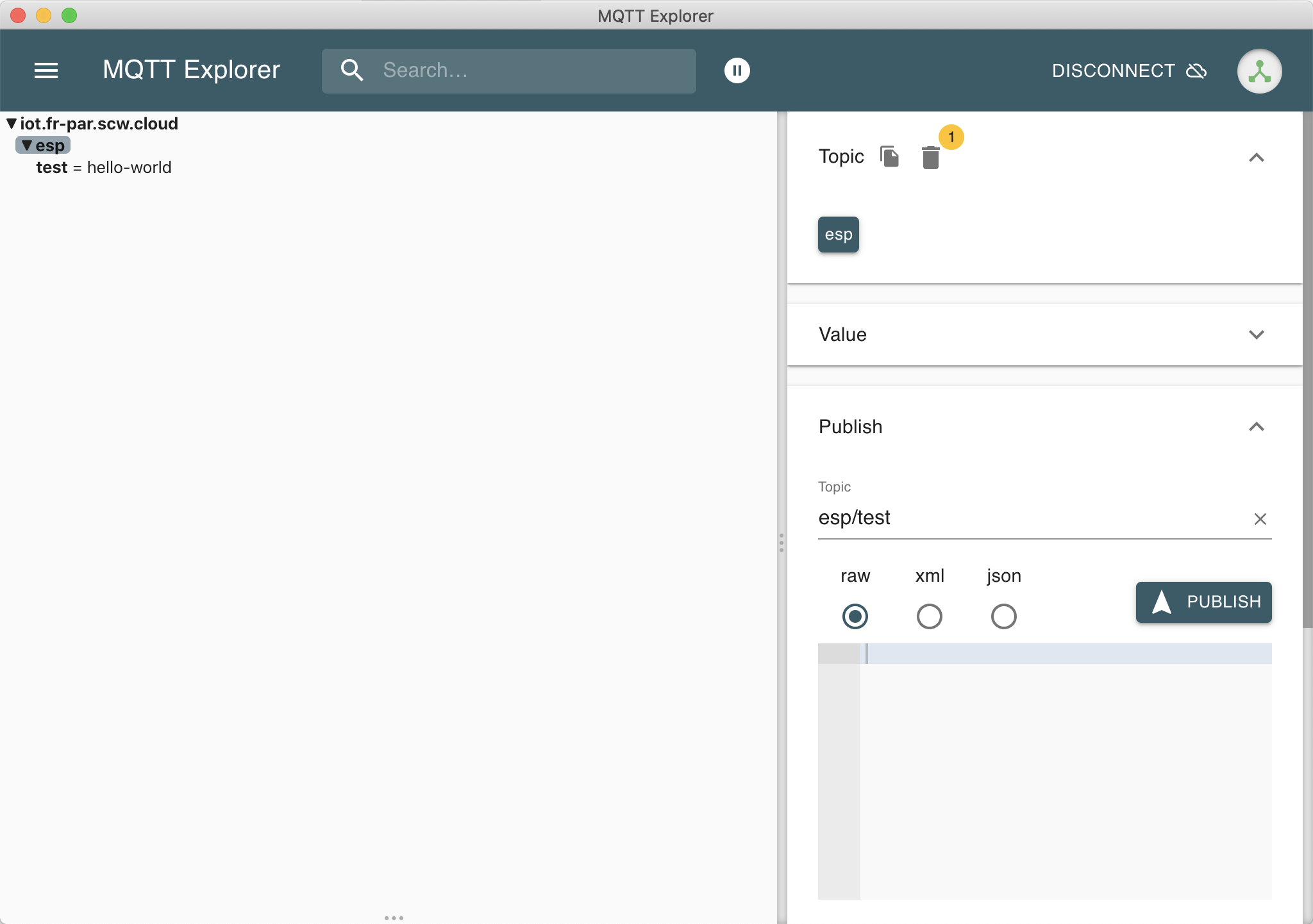
Task: Pause topic updates with pause button
Action: [x=737, y=70]
